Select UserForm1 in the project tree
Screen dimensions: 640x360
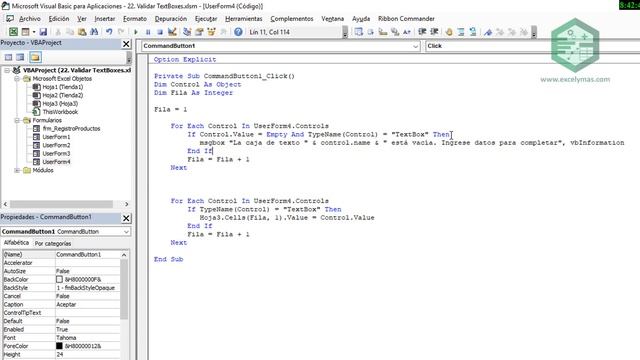pos(56,137)
